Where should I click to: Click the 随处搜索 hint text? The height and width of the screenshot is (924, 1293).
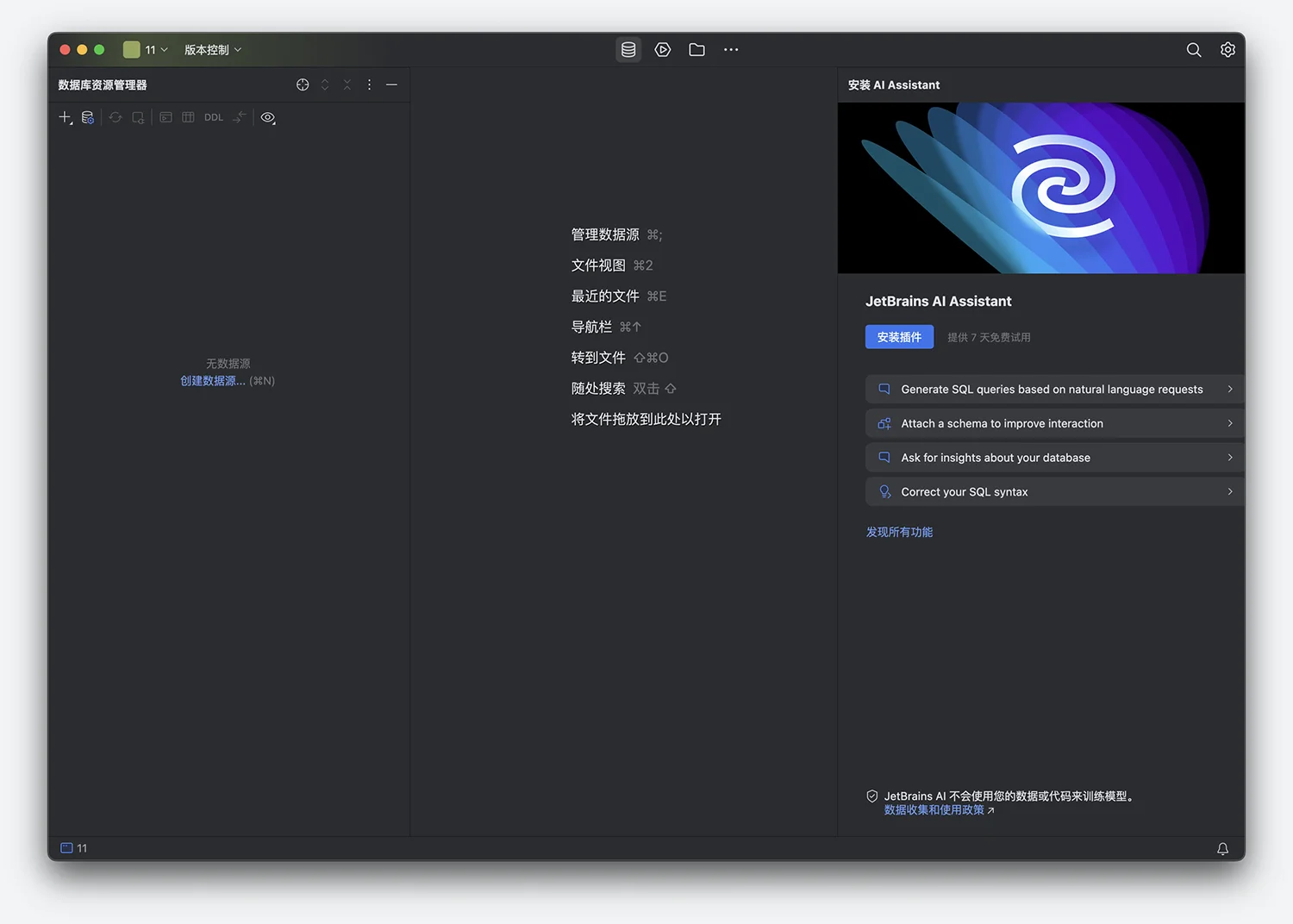pos(598,389)
